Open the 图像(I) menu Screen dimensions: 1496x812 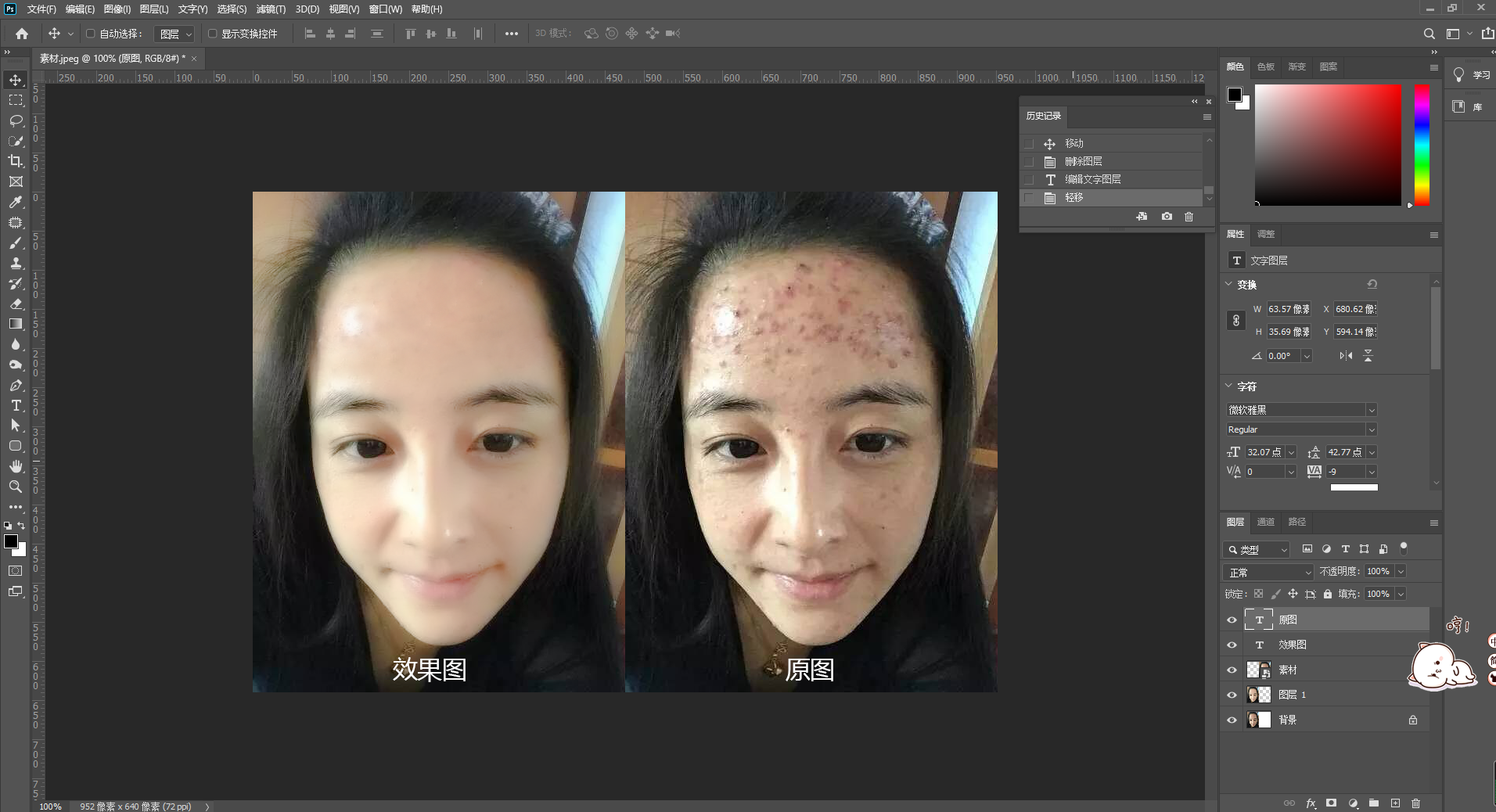coord(117,9)
